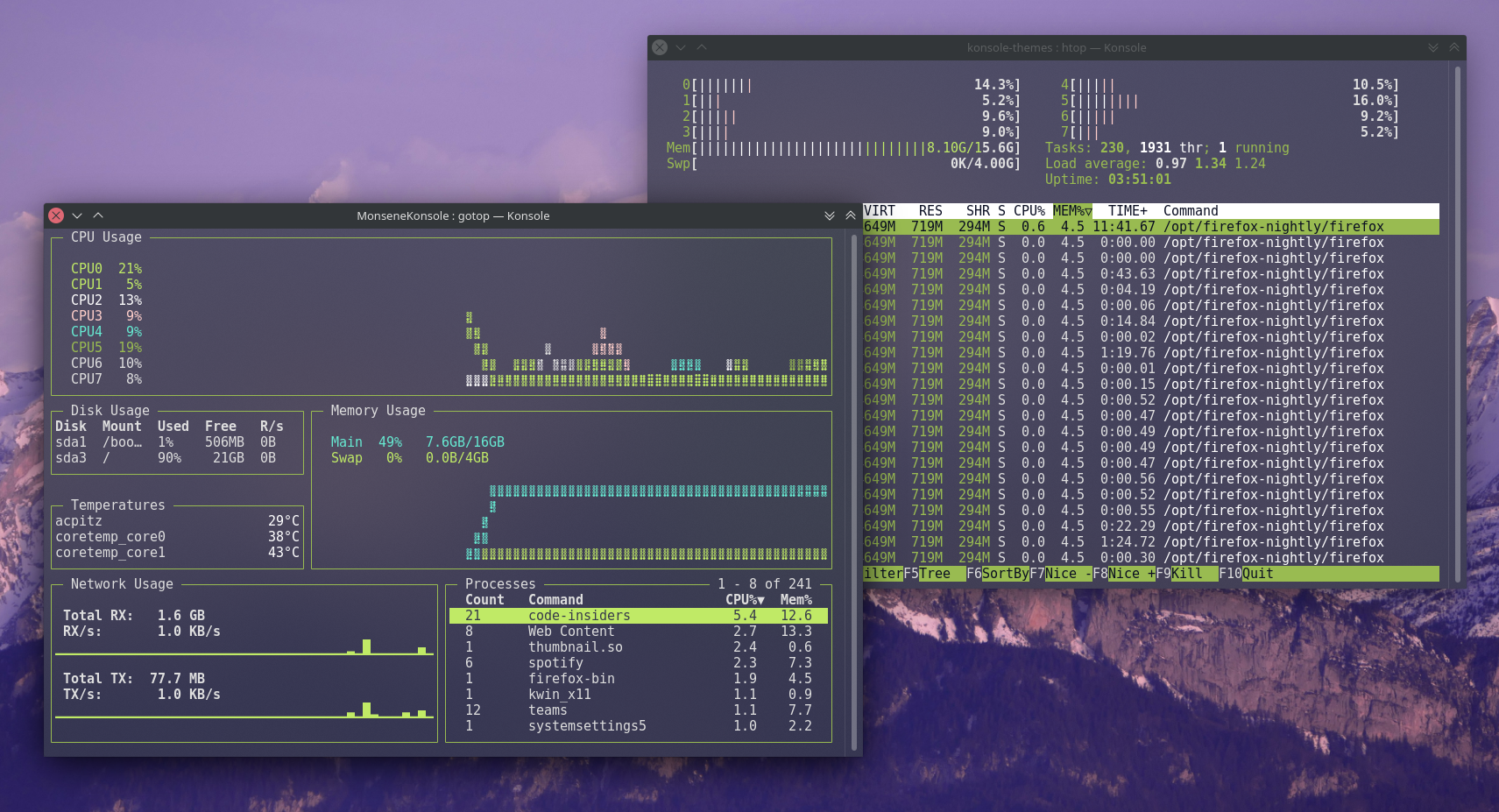
Task: Select firefox process with time 0:14.84
Action: (x=1151, y=321)
